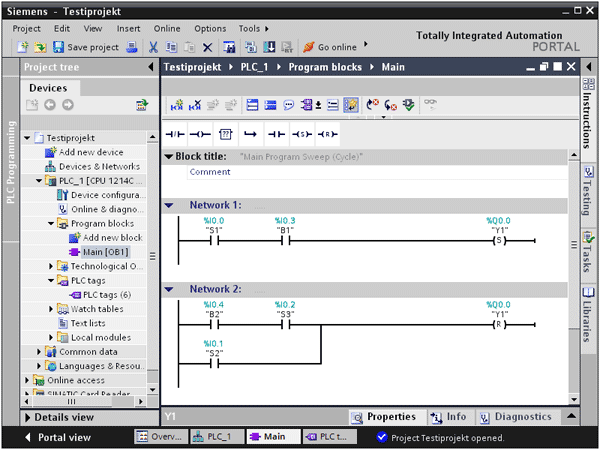Insert an output coil instruction
Viewport: 600px width, 450px height.
(x=200, y=134)
